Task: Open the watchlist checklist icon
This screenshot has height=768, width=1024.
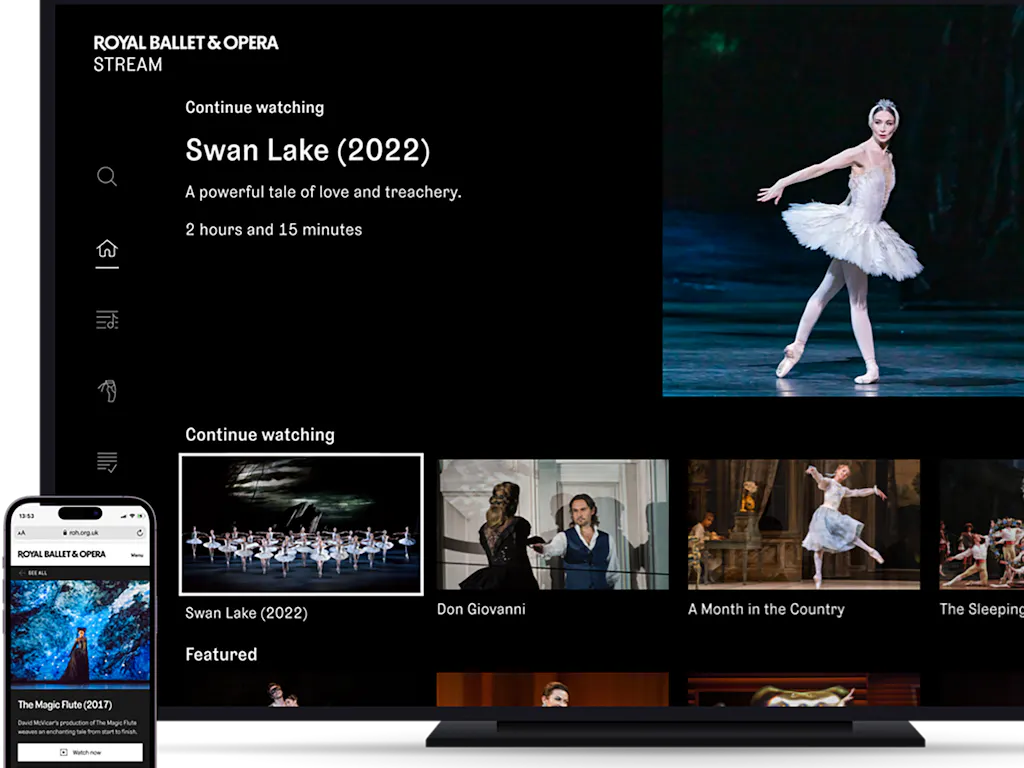Action: [x=107, y=462]
